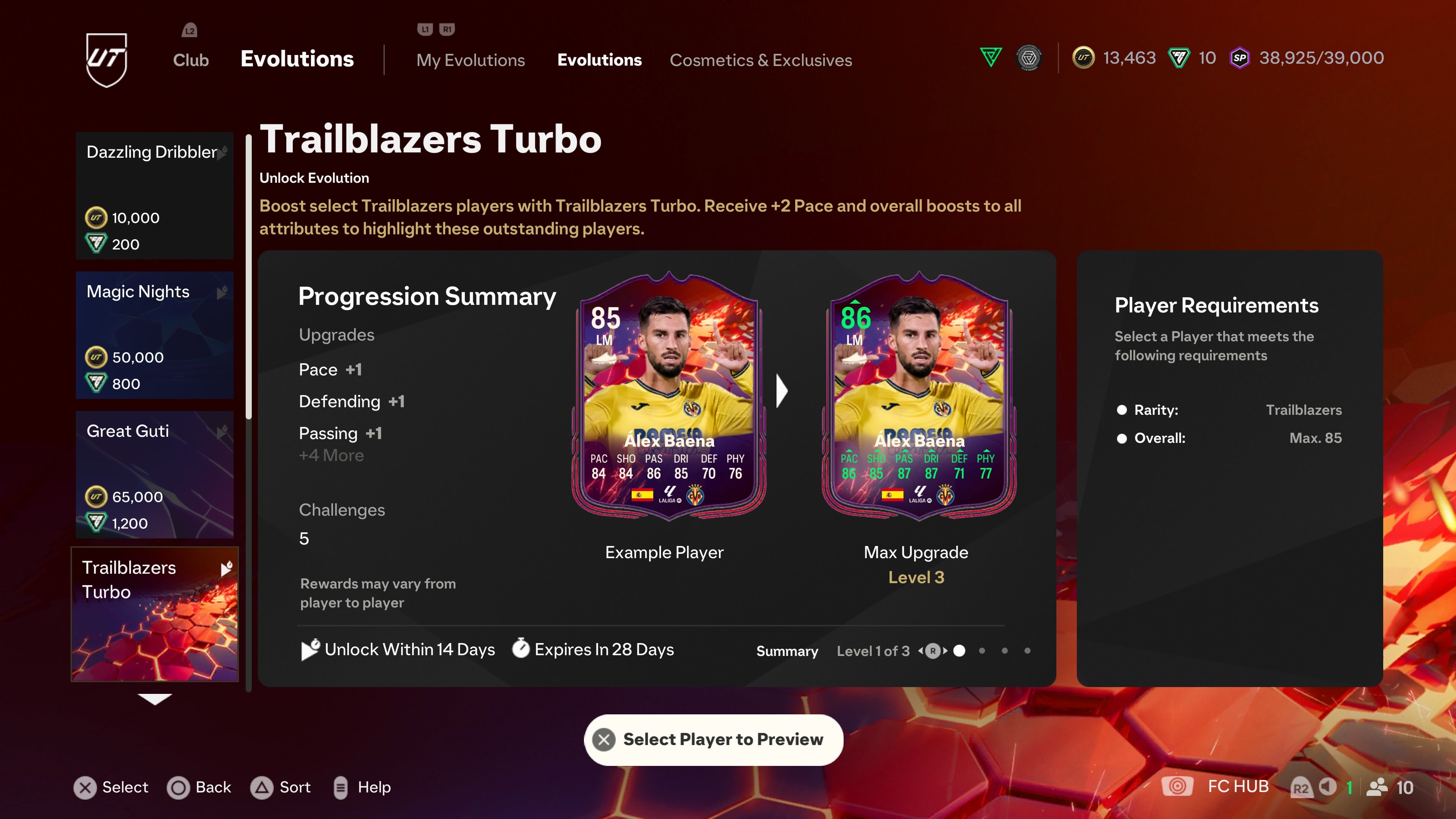Toggle Rarity radio button for Trailblazers
1456x819 pixels.
[x=1122, y=409]
